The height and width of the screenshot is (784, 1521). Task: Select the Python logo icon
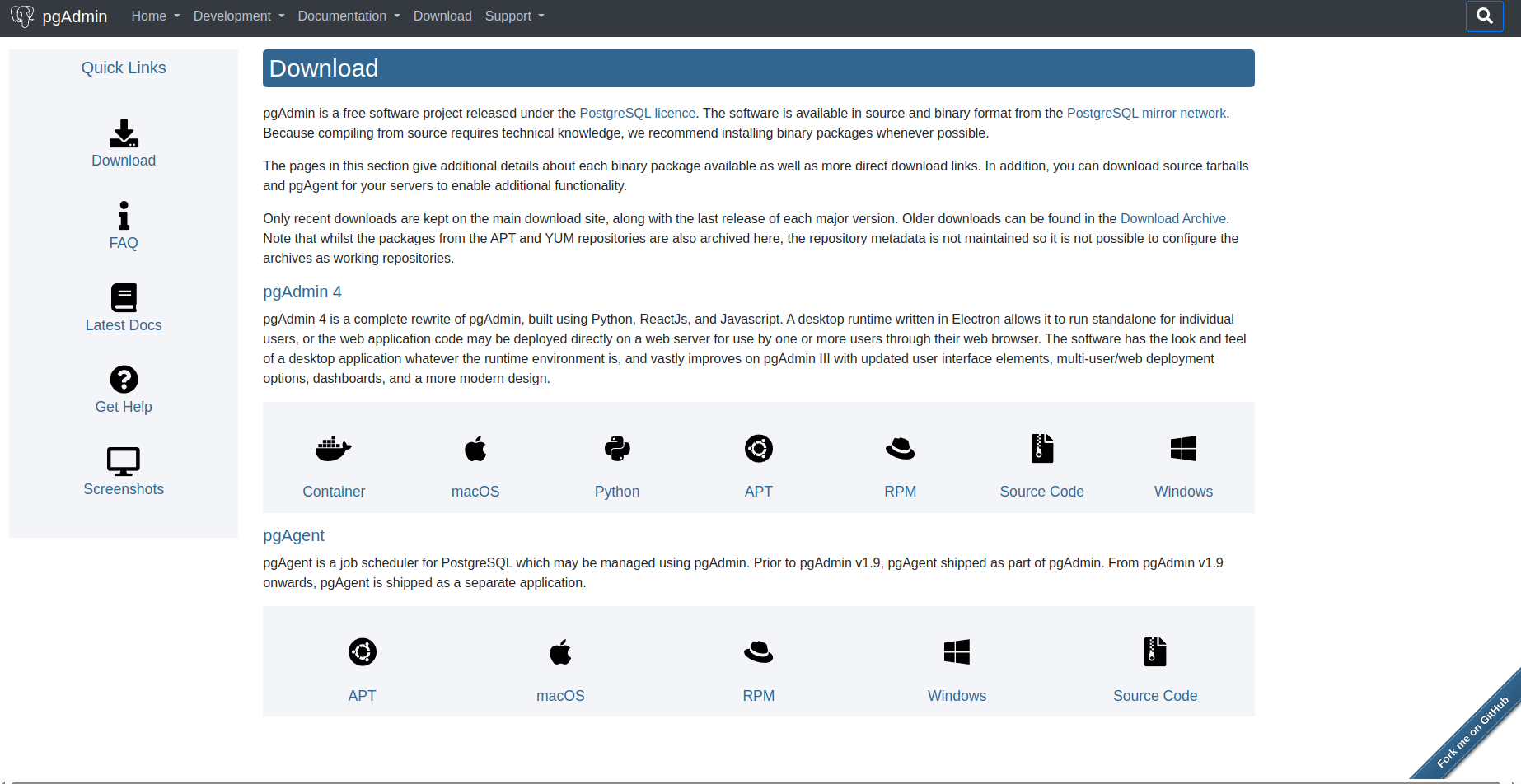point(617,449)
